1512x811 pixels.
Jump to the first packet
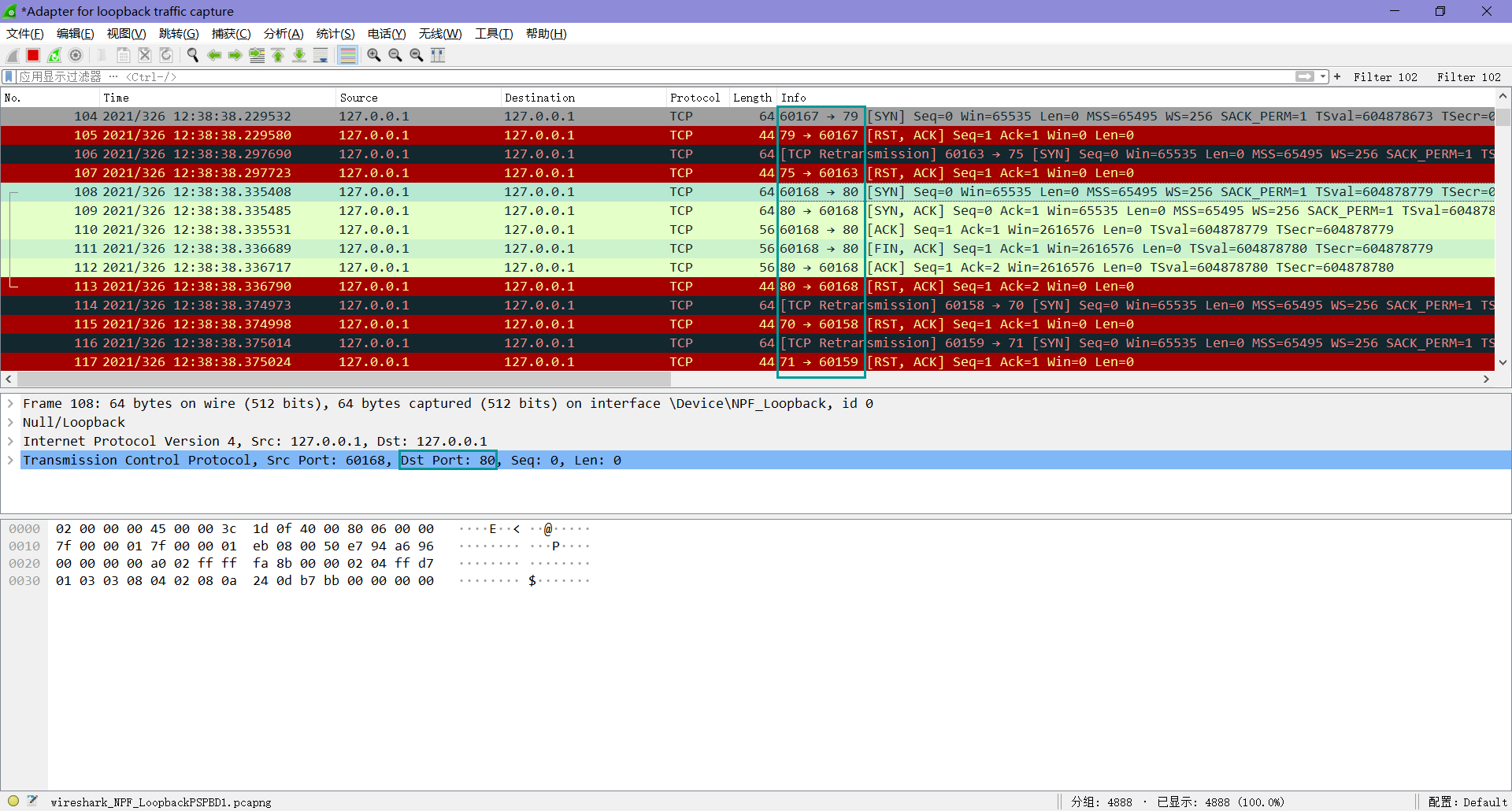pyautogui.click(x=278, y=55)
